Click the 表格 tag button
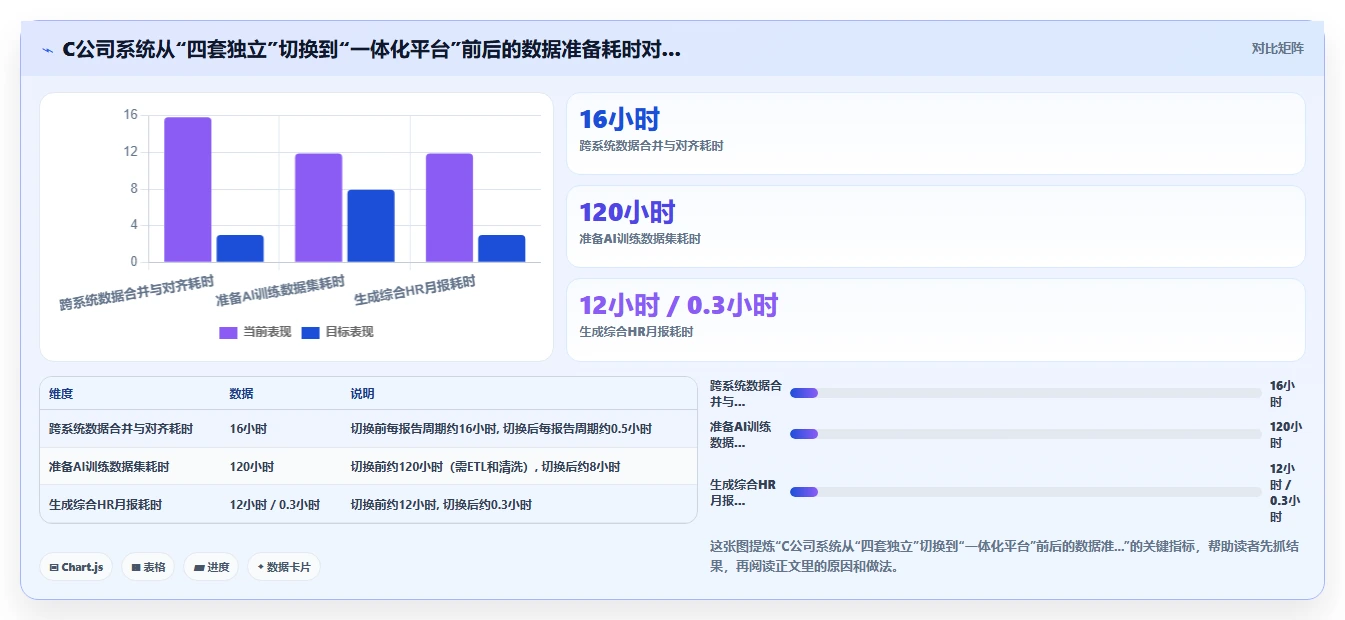Image resolution: width=1345 pixels, height=620 pixels. coord(148,567)
